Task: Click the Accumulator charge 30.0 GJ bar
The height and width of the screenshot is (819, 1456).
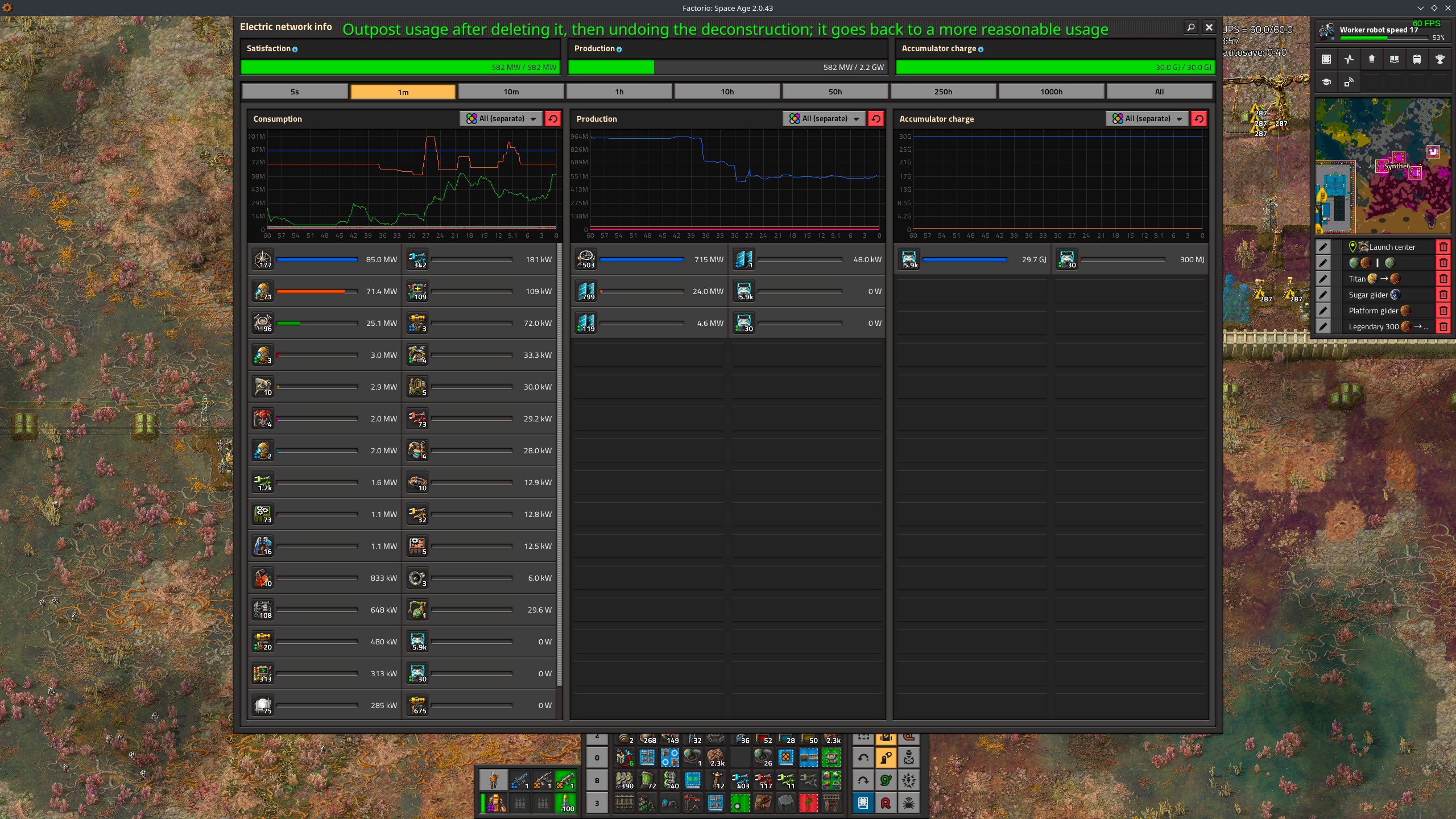Action: (x=1055, y=67)
